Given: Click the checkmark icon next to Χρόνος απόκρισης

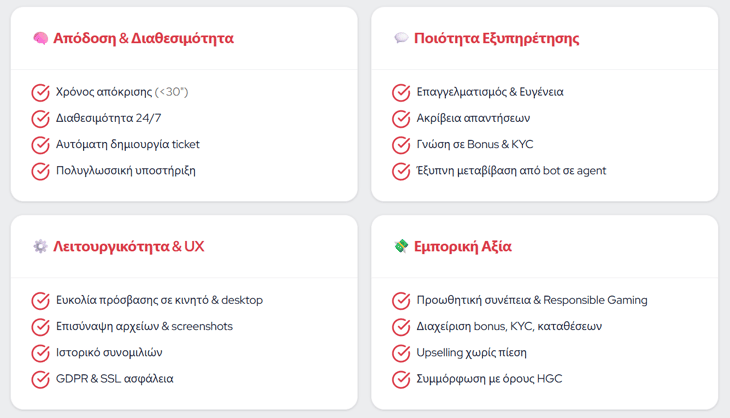Looking at the screenshot, I should (x=40, y=93).
